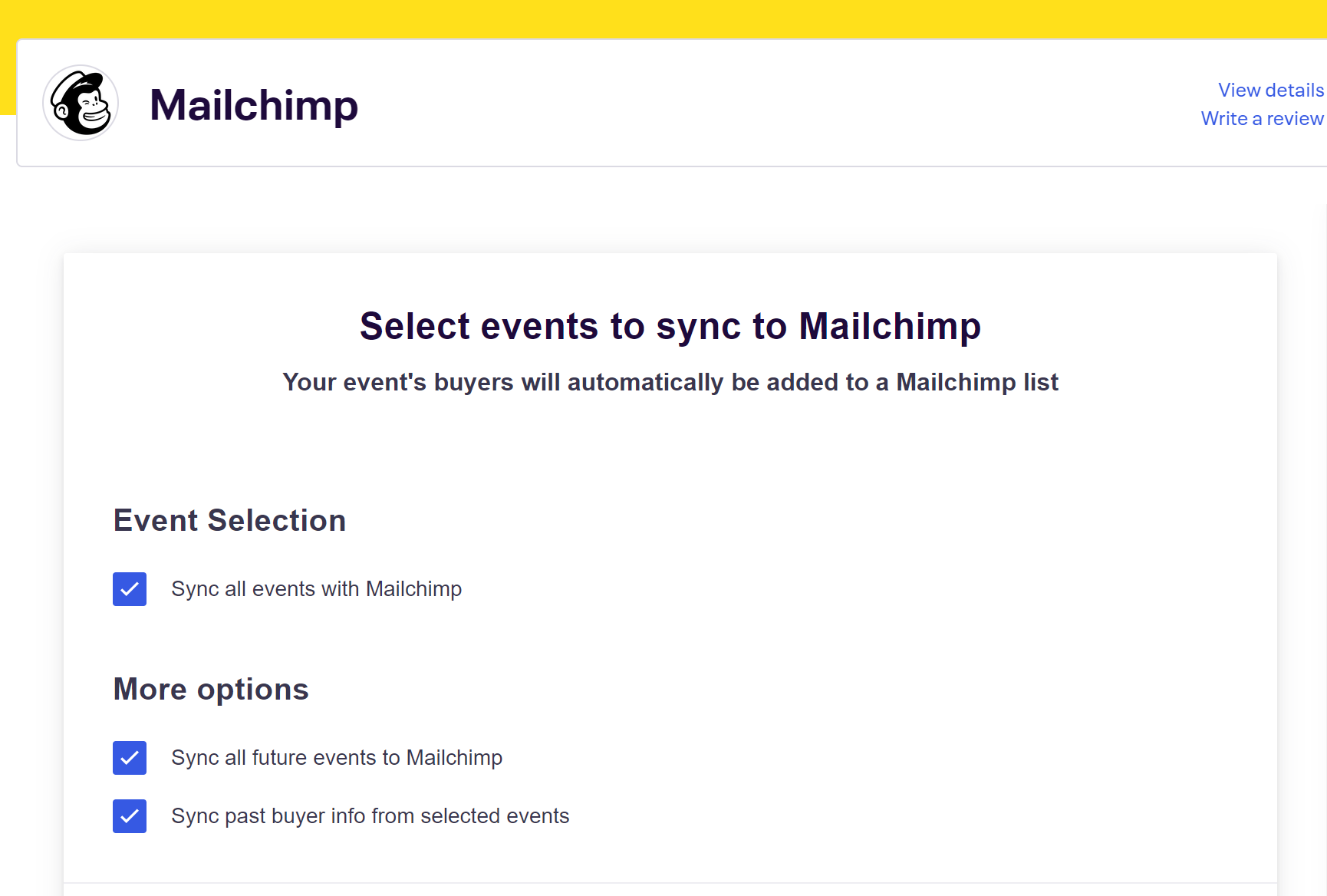Click the Sync all future events label text

pyautogui.click(x=338, y=758)
